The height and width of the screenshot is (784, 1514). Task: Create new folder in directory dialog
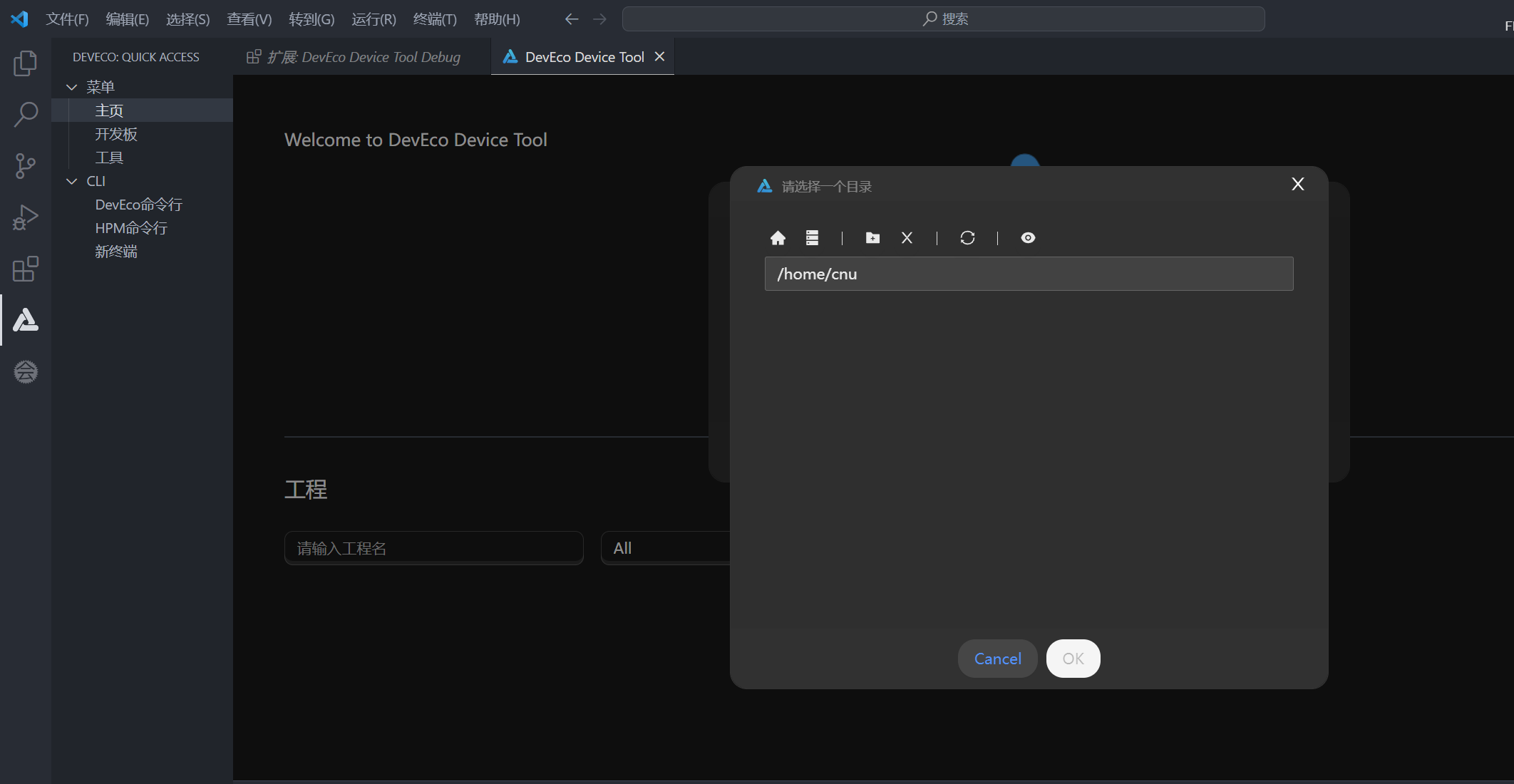point(872,238)
